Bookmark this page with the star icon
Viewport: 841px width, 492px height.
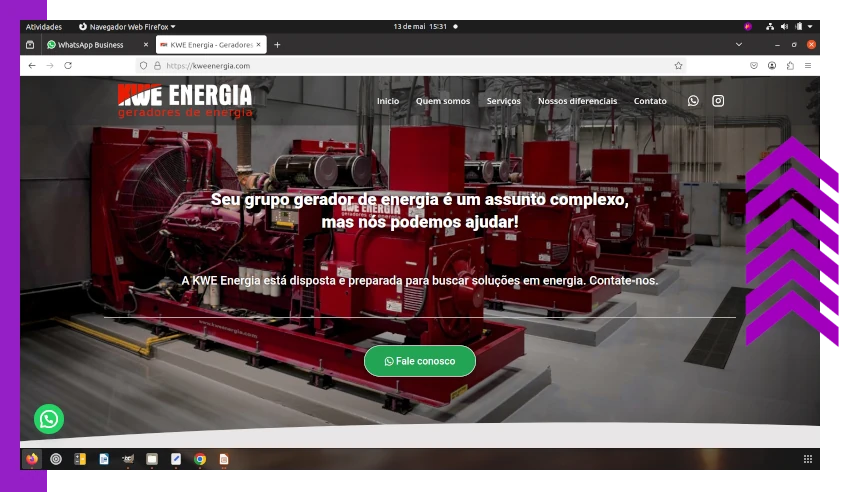click(x=678, y=65)
